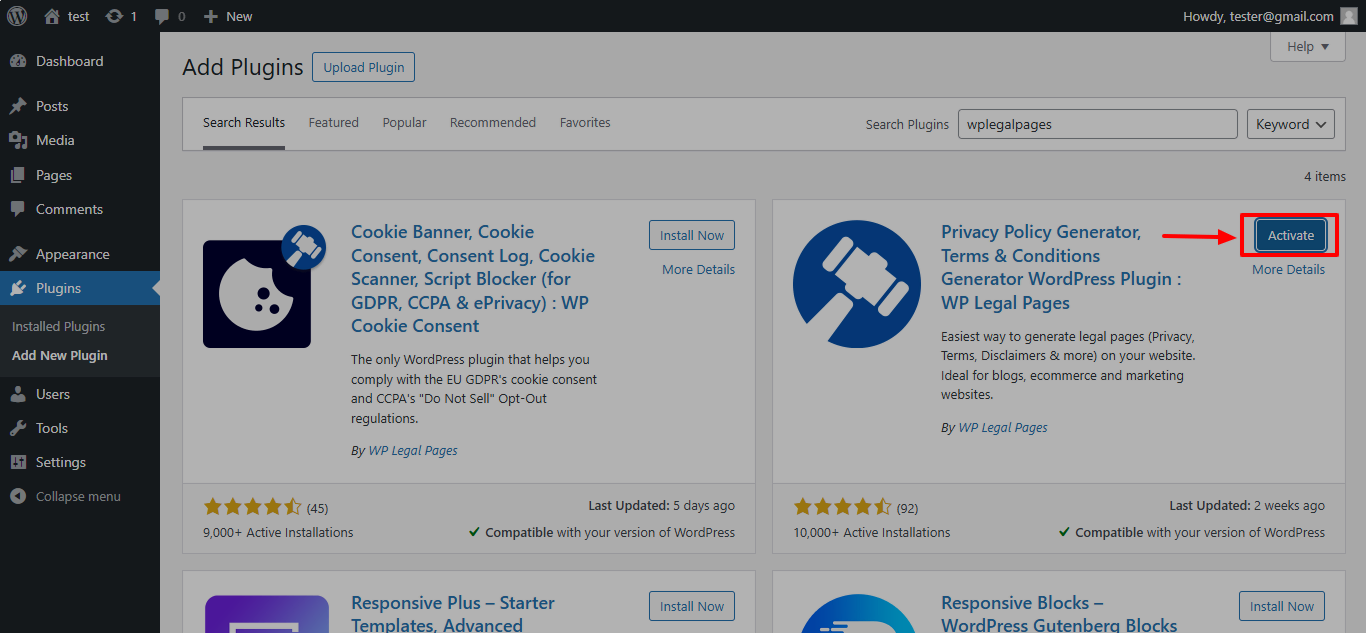This screenshot has width=1366, height=633.
Task: Click the 92-rating stars of WP Legal Pages
Action: pyautogui.click(x=842, y=507)
